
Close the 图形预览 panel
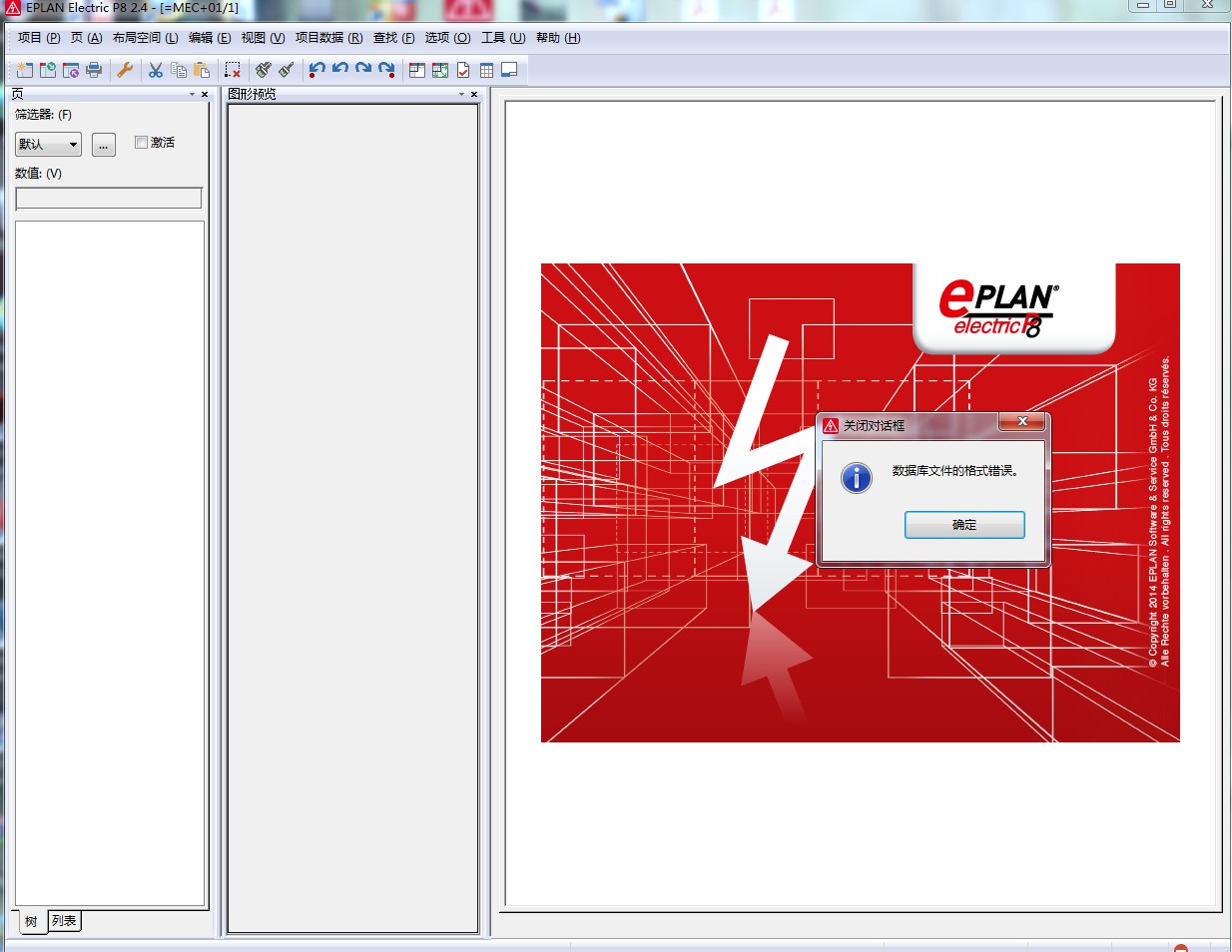point(474,94)
